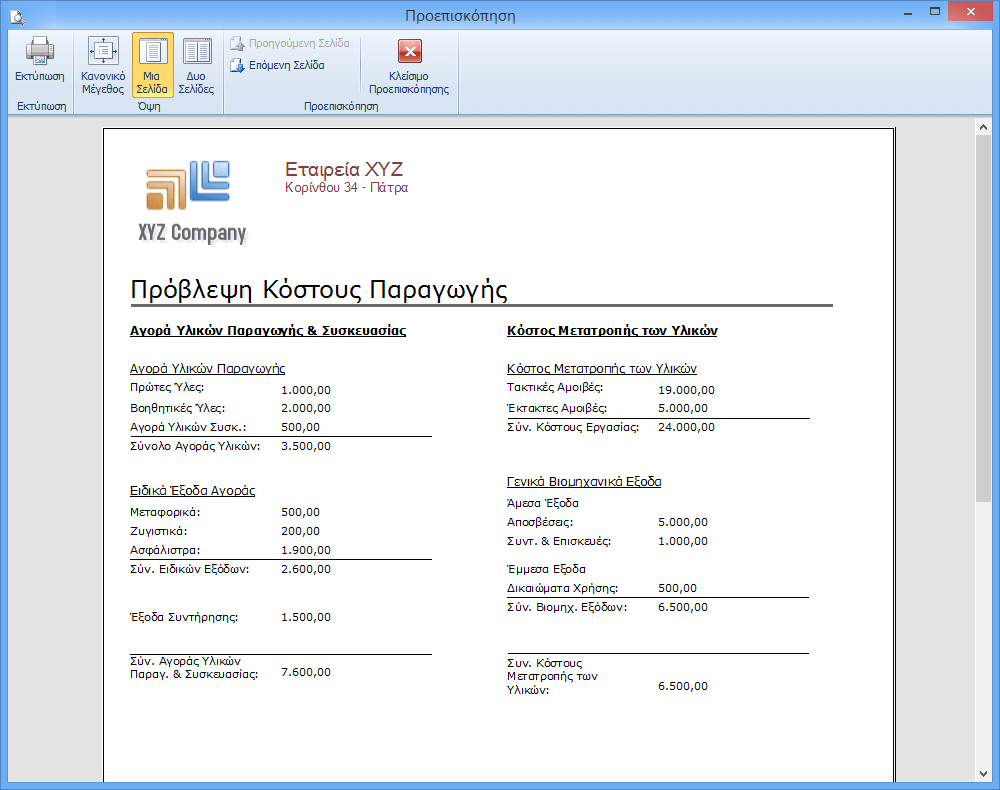Click the 7.600,00 total amount

pyautogui.click(x=306, y=672)
